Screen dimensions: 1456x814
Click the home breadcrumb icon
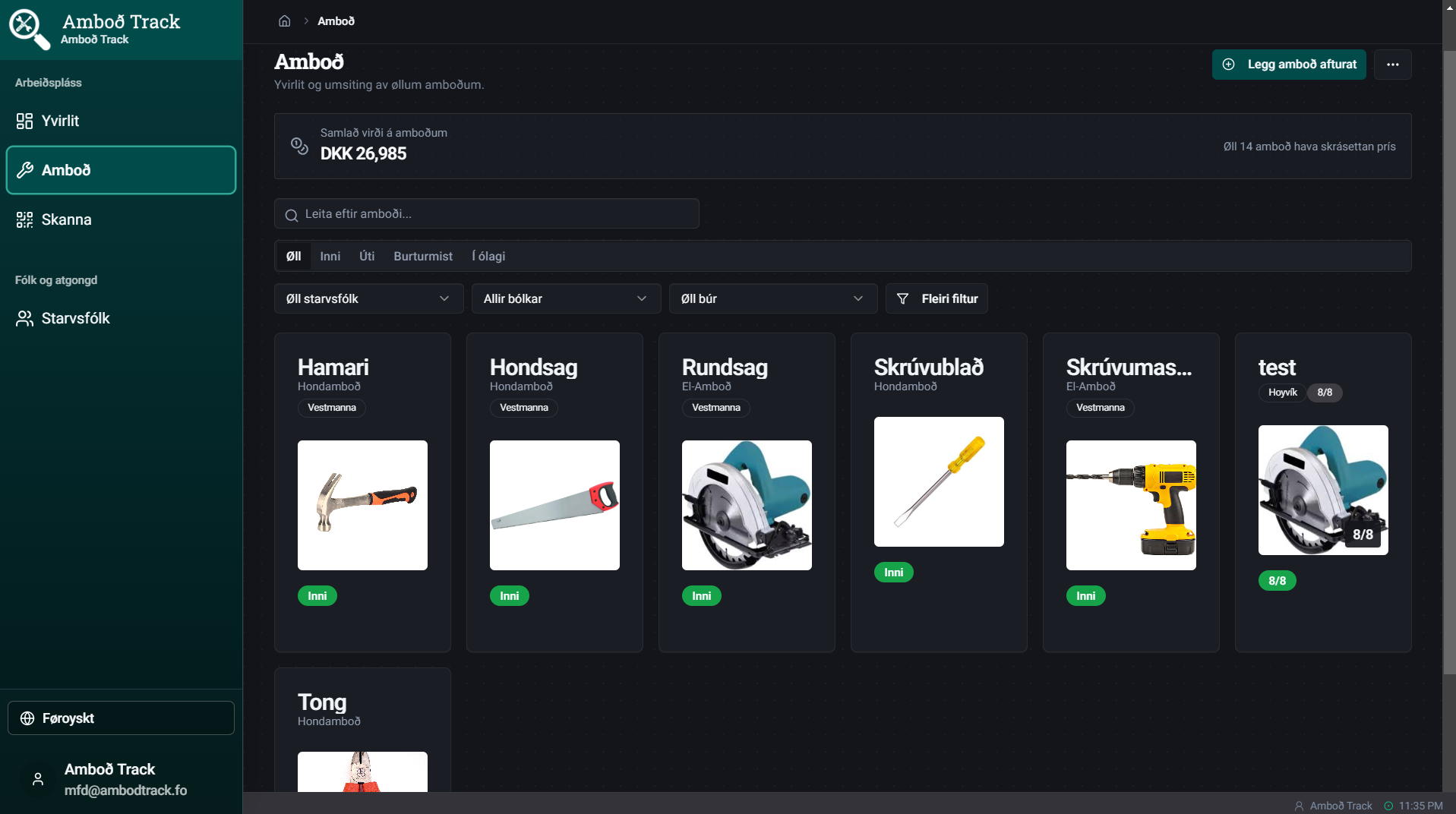[285, 21]
